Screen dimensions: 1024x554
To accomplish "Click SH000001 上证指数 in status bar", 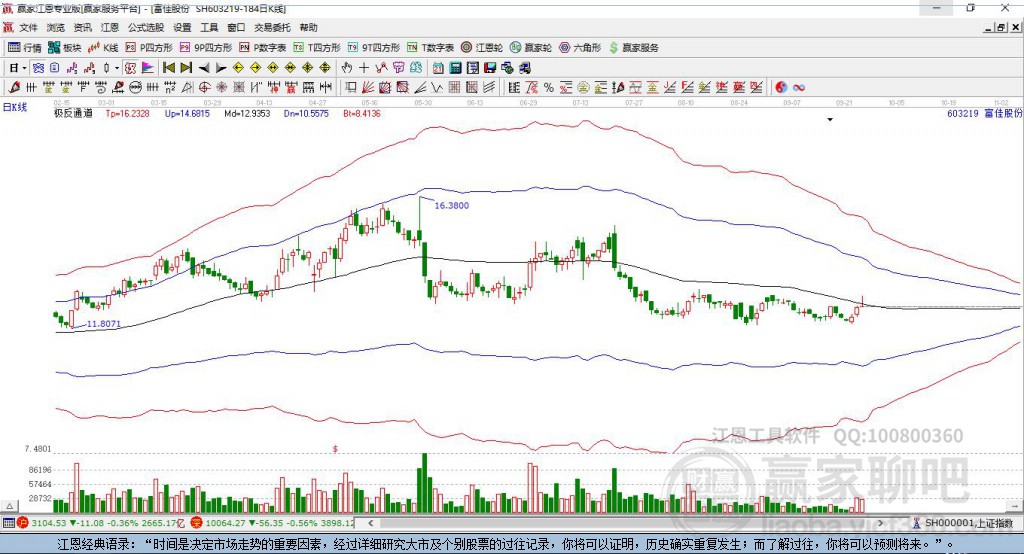I will click(968, 523).
